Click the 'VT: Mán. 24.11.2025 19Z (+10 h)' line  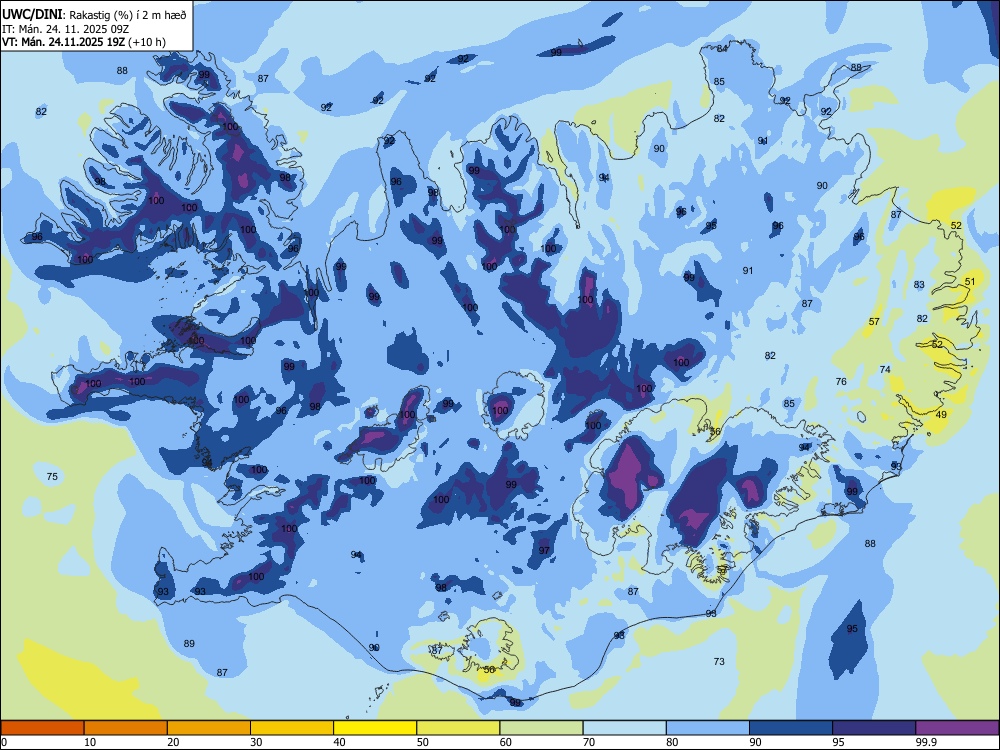pyautogui.click(x=84, y=42)
